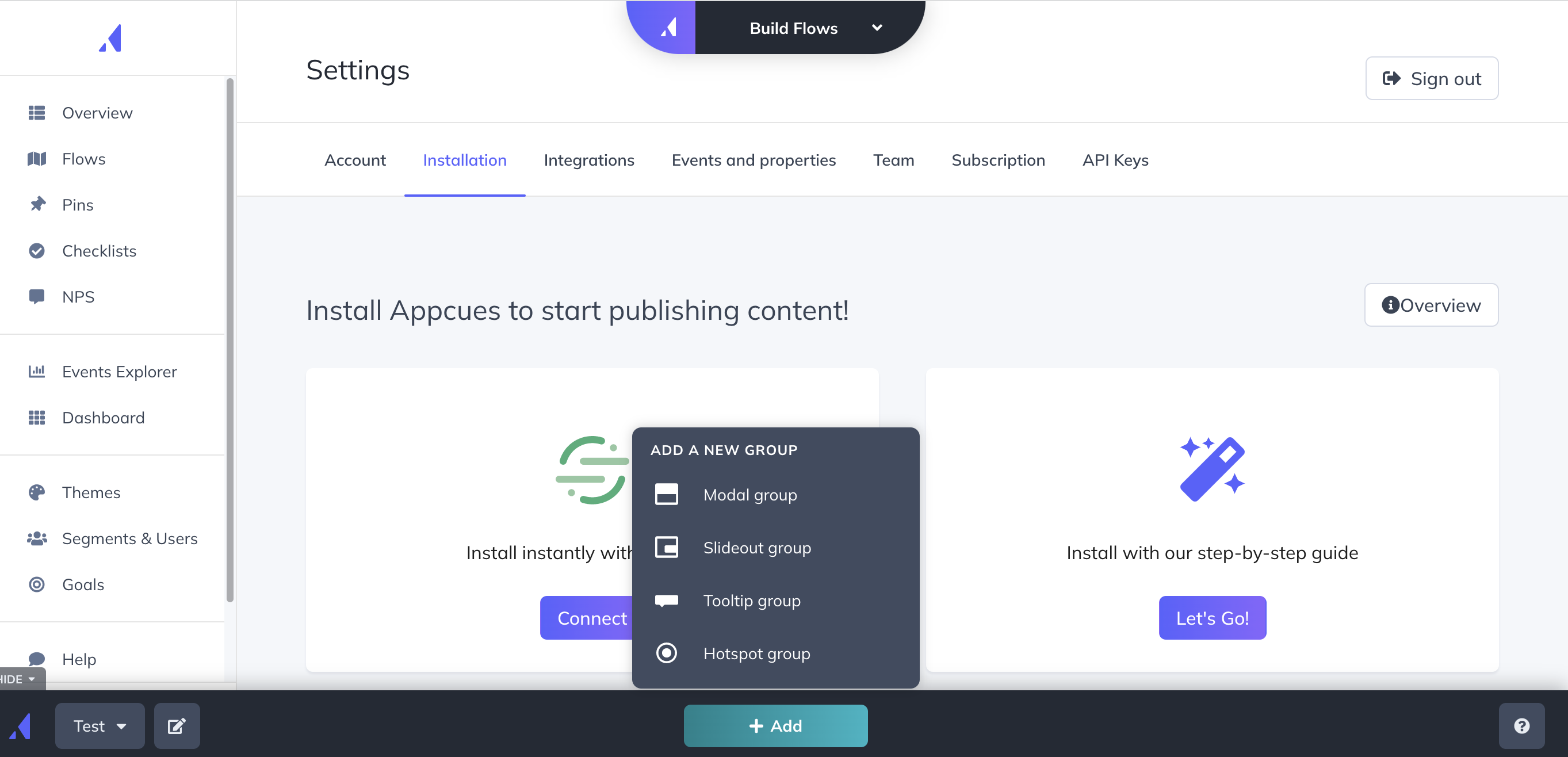The width and height of the screenshot is (1568, 757).
Task: Click the Pins icon in sidebar
Action: (37, 204)
